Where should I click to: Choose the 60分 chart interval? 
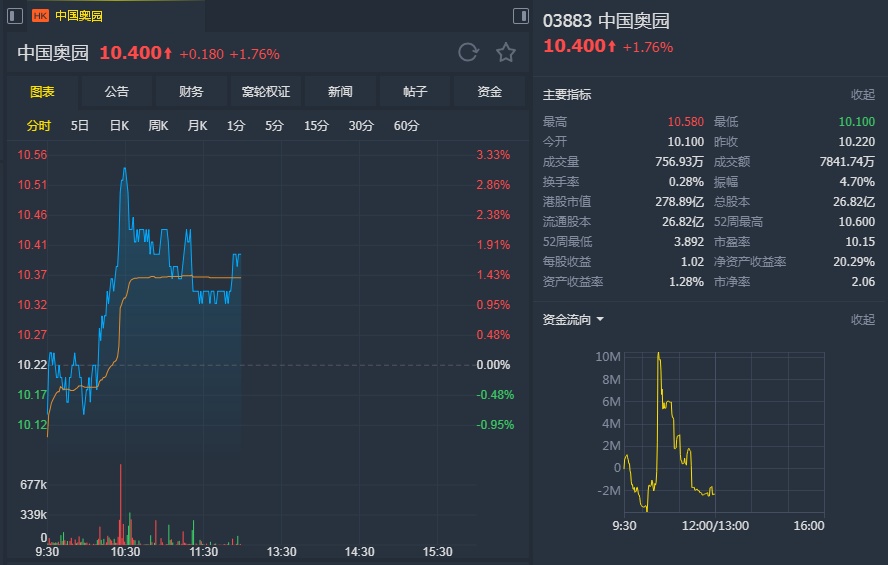[x=407, y=126]
